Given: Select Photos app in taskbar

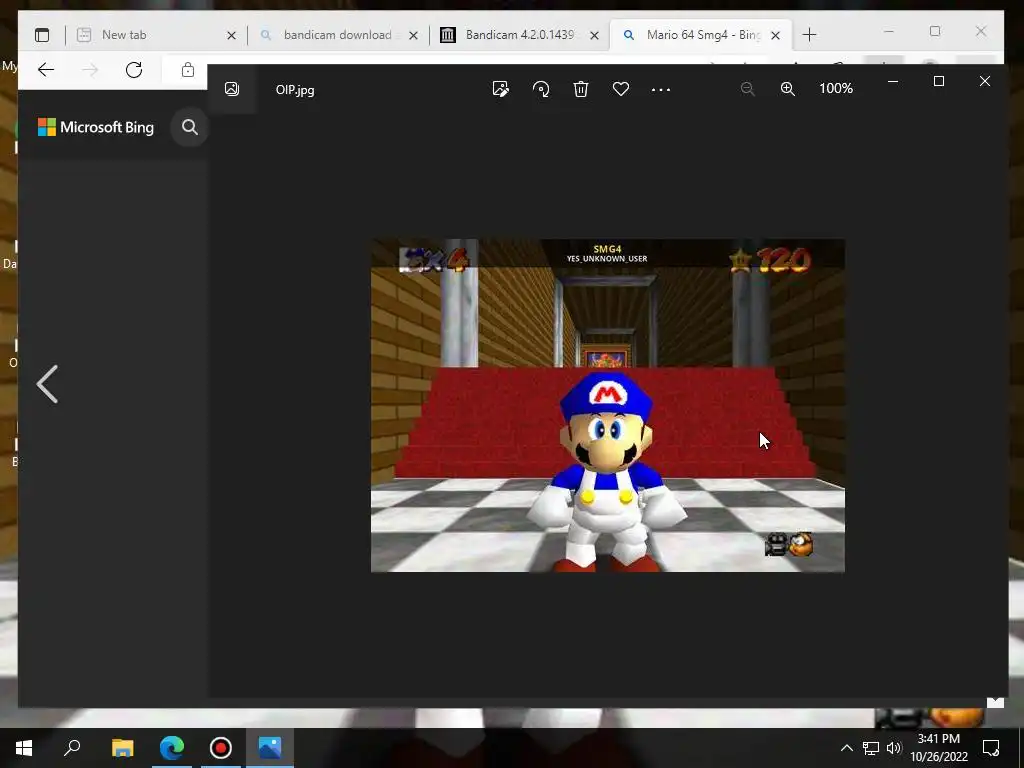Looking at the screenshot, I should [x=270, y=748].
